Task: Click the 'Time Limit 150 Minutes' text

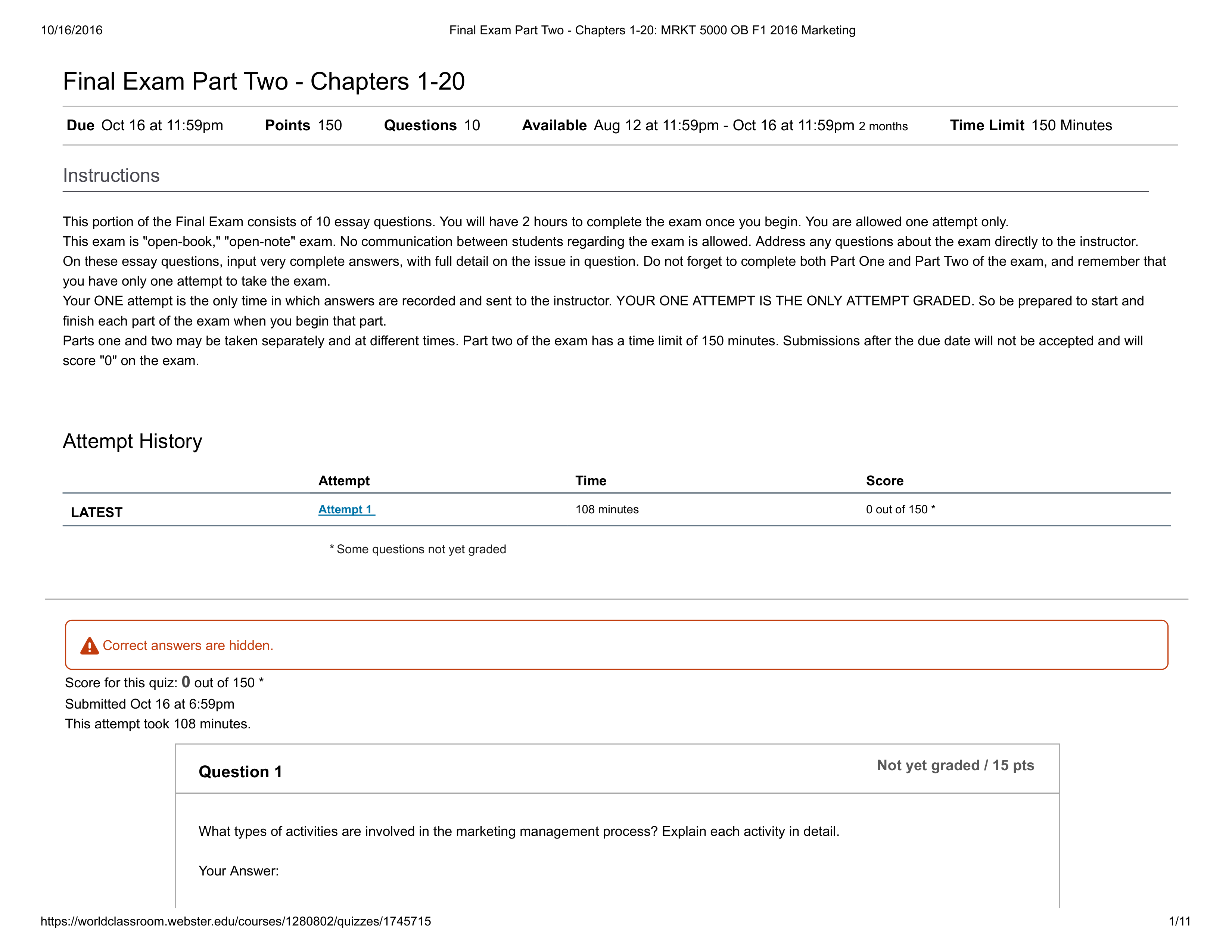Action: coord(1031,125)
